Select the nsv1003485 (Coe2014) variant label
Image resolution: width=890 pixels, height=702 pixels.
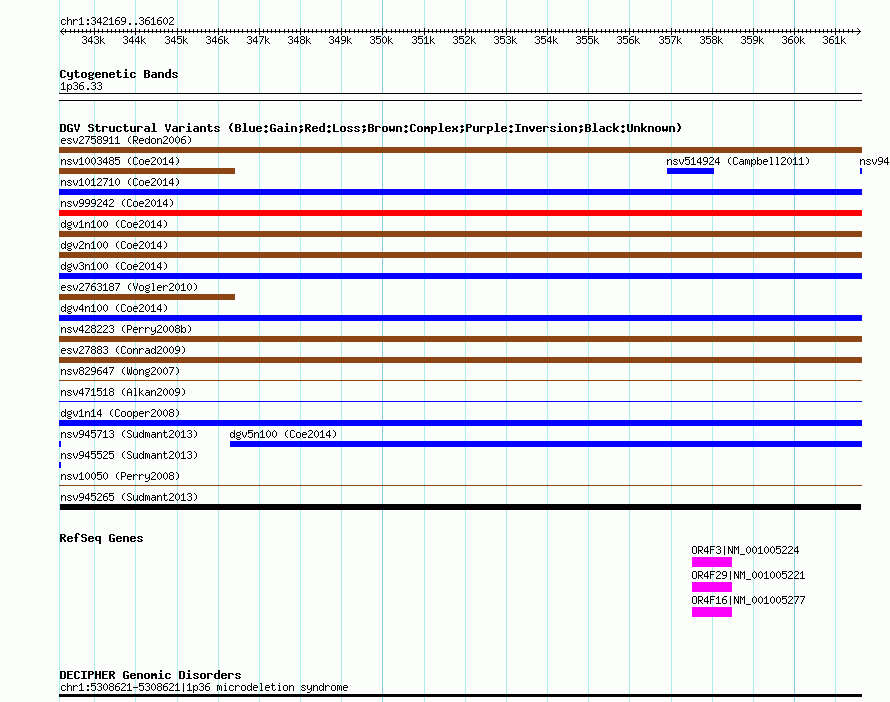(x=120, y=161)
